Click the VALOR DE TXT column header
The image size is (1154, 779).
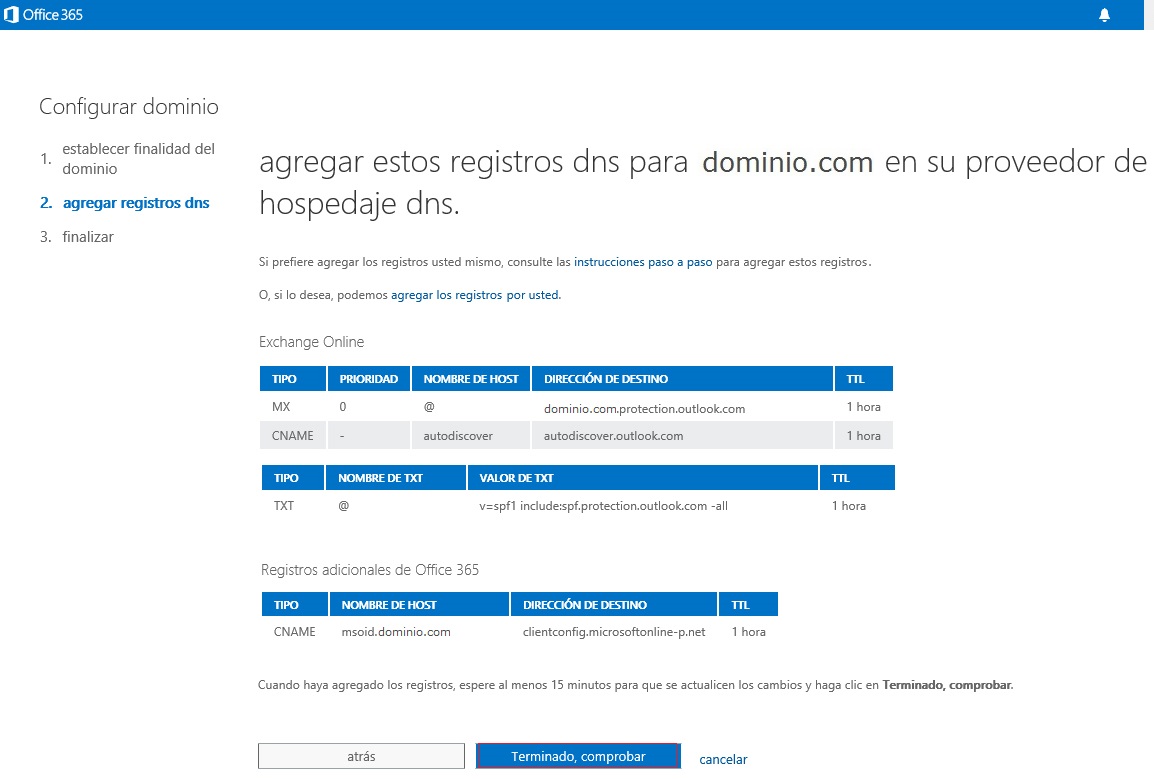[x=516, y=478]
